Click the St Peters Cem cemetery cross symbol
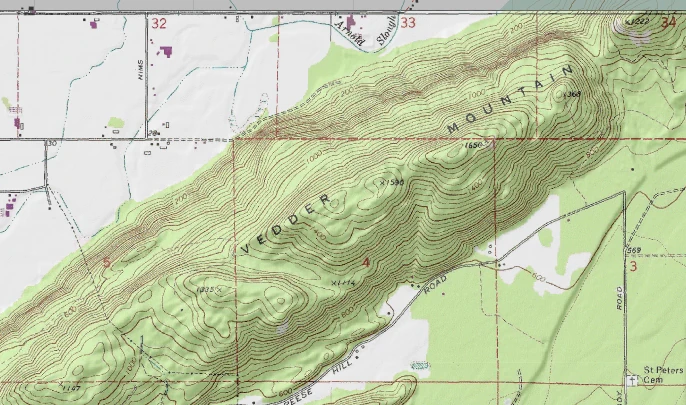 click(631, 380)
